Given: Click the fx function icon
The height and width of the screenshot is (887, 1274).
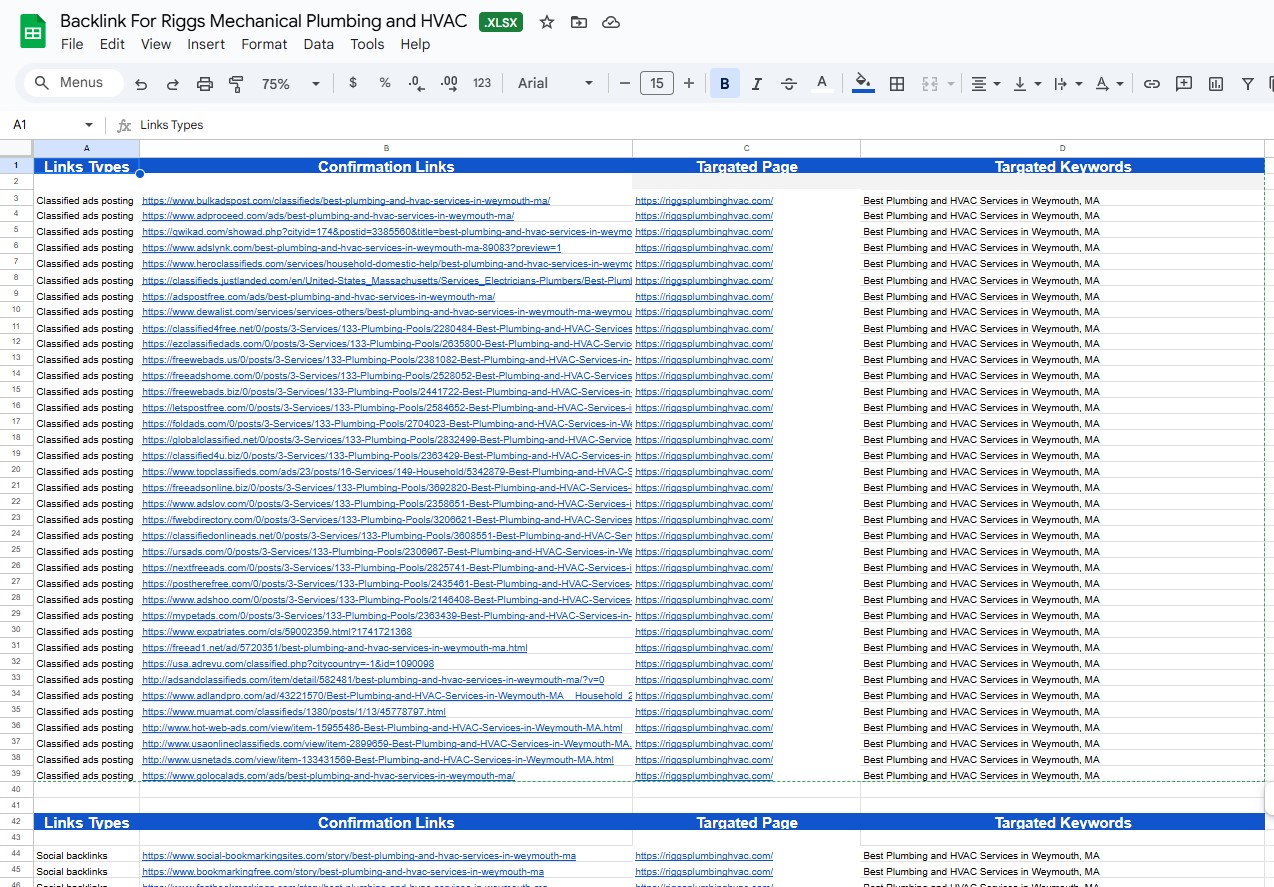Looking at the screenshot, I should pos(124,125).
